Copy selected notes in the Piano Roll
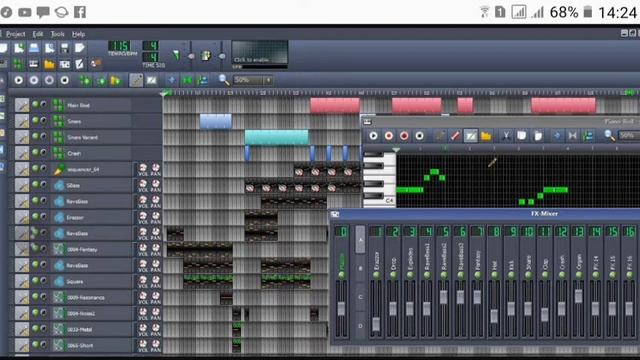Viewport: 640px width, 360px height. click(x=522, y=136)
